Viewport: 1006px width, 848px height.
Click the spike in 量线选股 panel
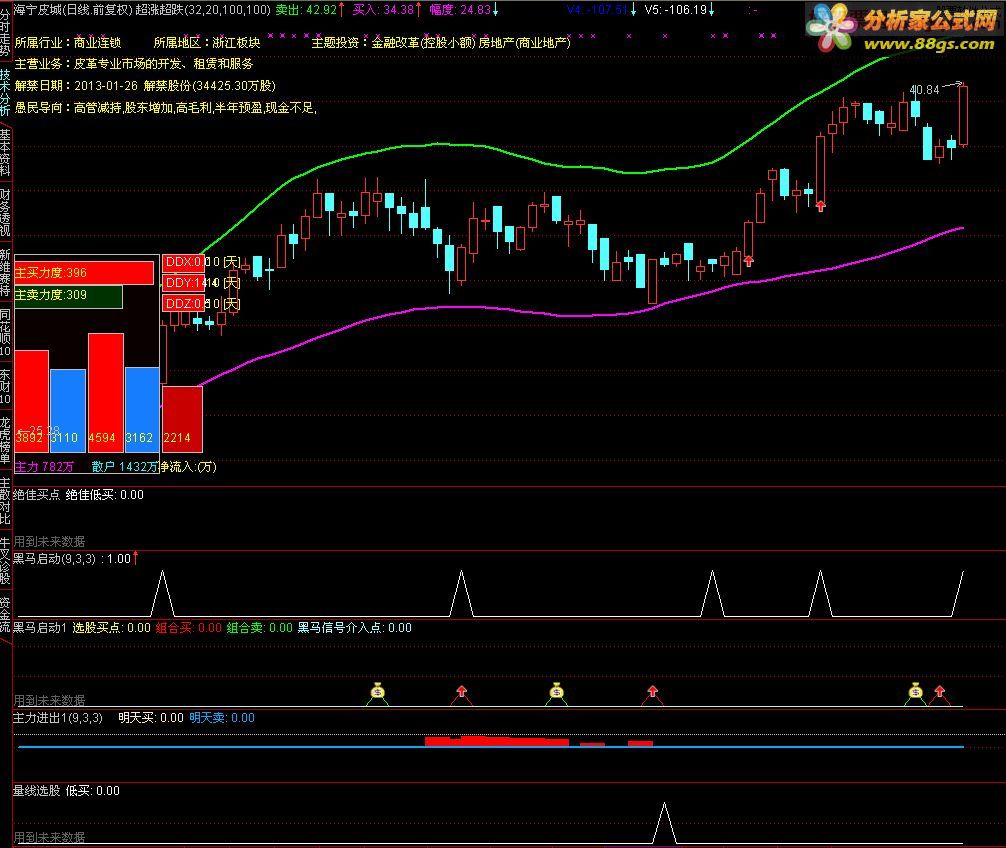coord(664,823)
